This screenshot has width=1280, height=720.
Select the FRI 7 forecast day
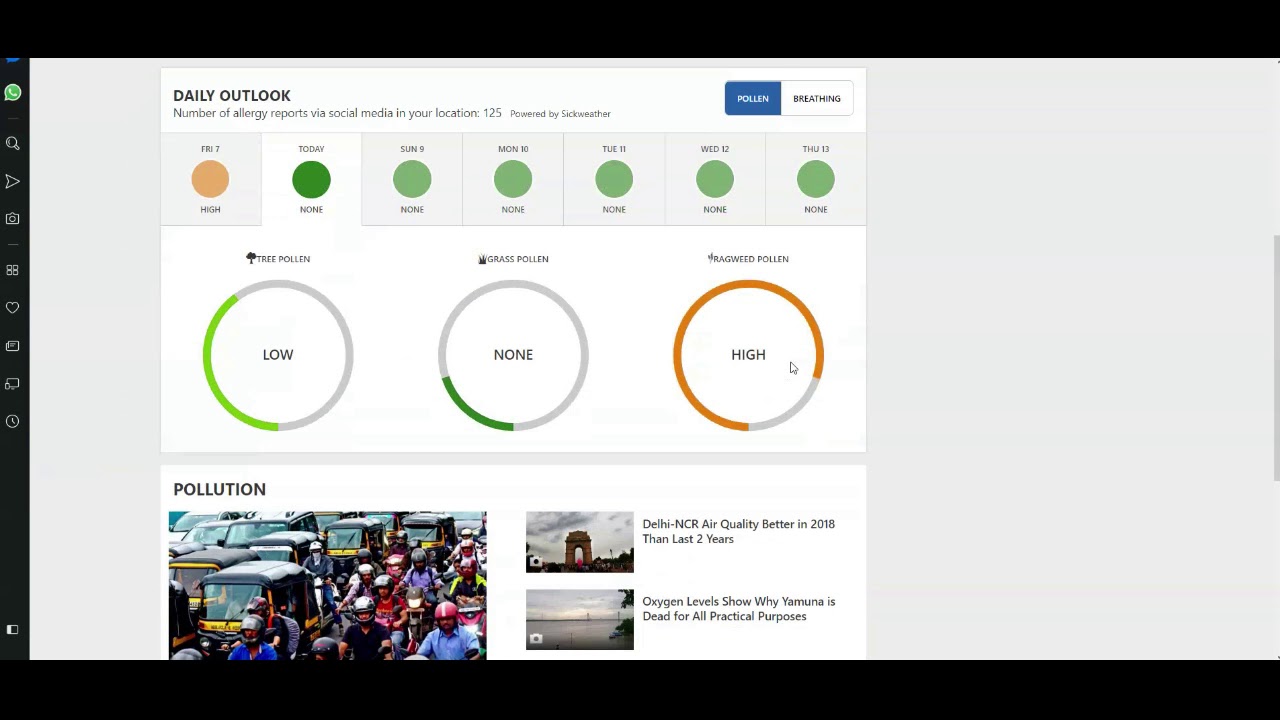click(210, 179)
